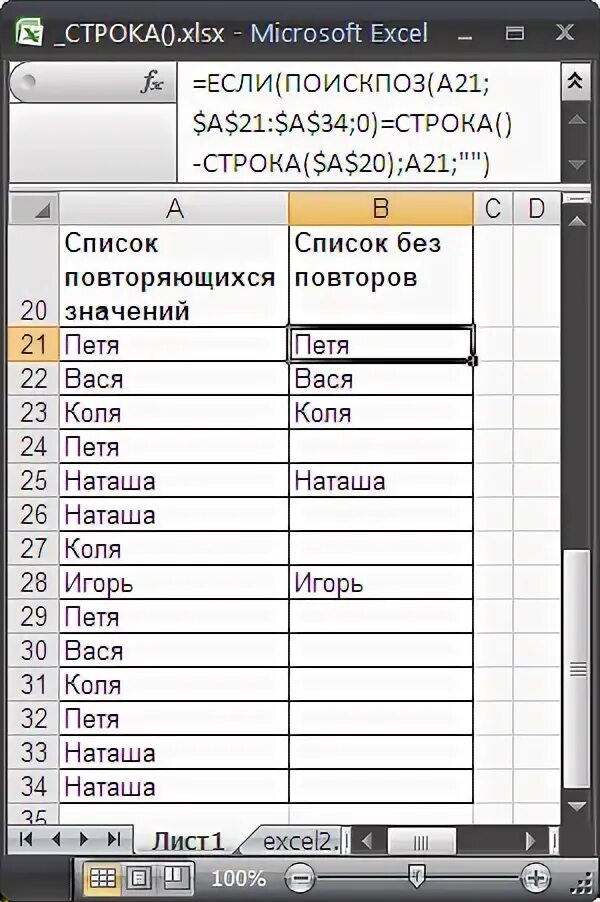Screen dimensions: 600x902
Task: Go to first sheet tab arrow
Action: pyautogui.click(x=26, y=839)
